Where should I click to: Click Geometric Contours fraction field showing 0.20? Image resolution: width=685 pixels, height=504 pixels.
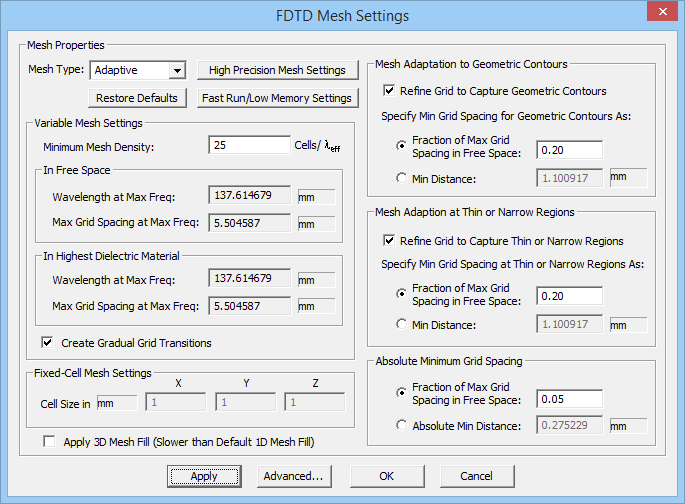[568, 150]
